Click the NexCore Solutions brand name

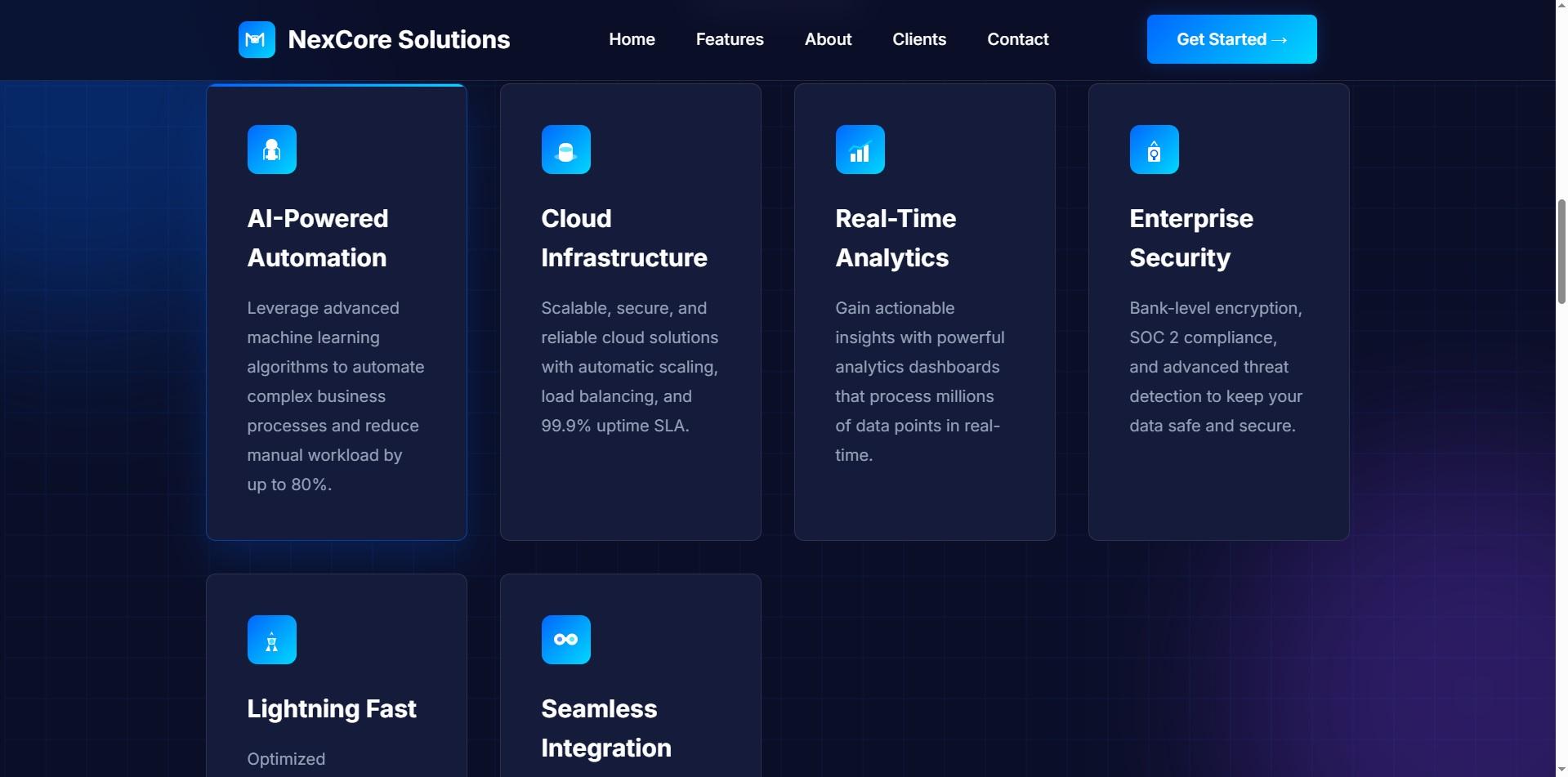pos(399,39)
